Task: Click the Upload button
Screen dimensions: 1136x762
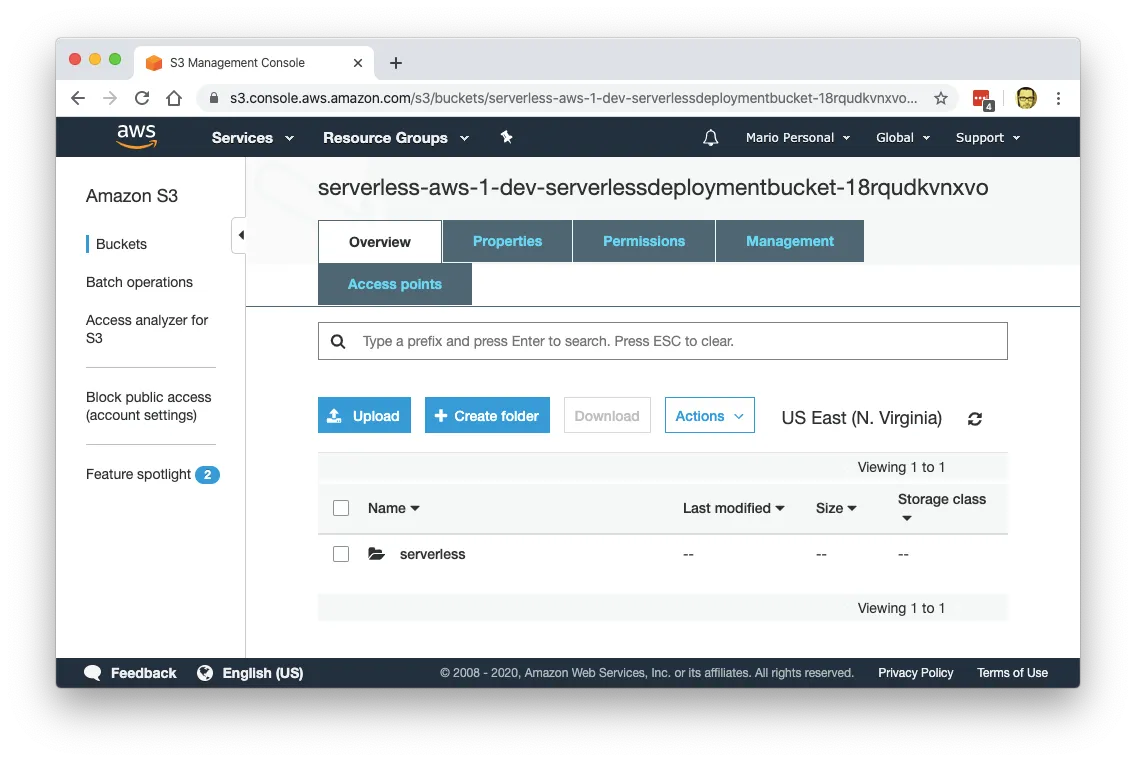Action: 364,415
